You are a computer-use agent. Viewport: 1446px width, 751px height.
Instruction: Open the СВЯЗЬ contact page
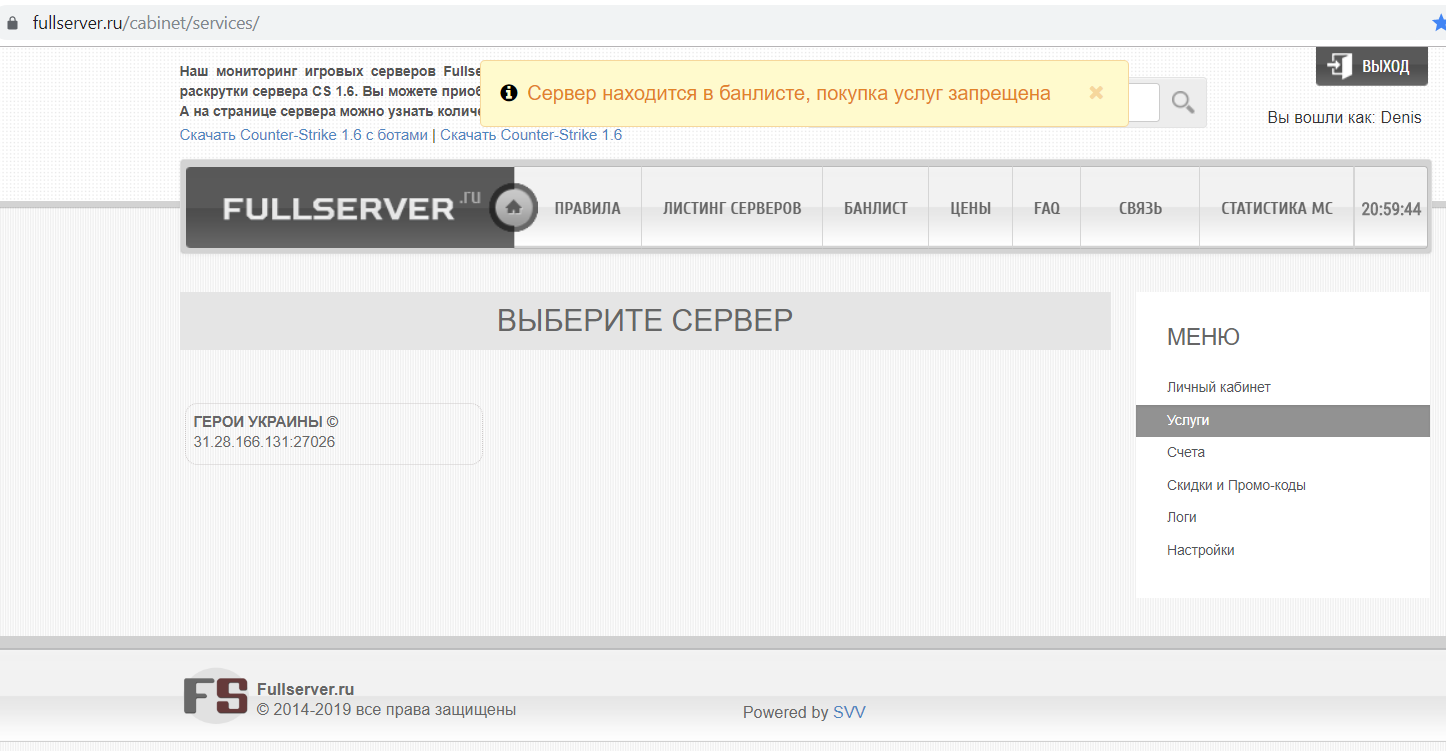coord(1140,208)
